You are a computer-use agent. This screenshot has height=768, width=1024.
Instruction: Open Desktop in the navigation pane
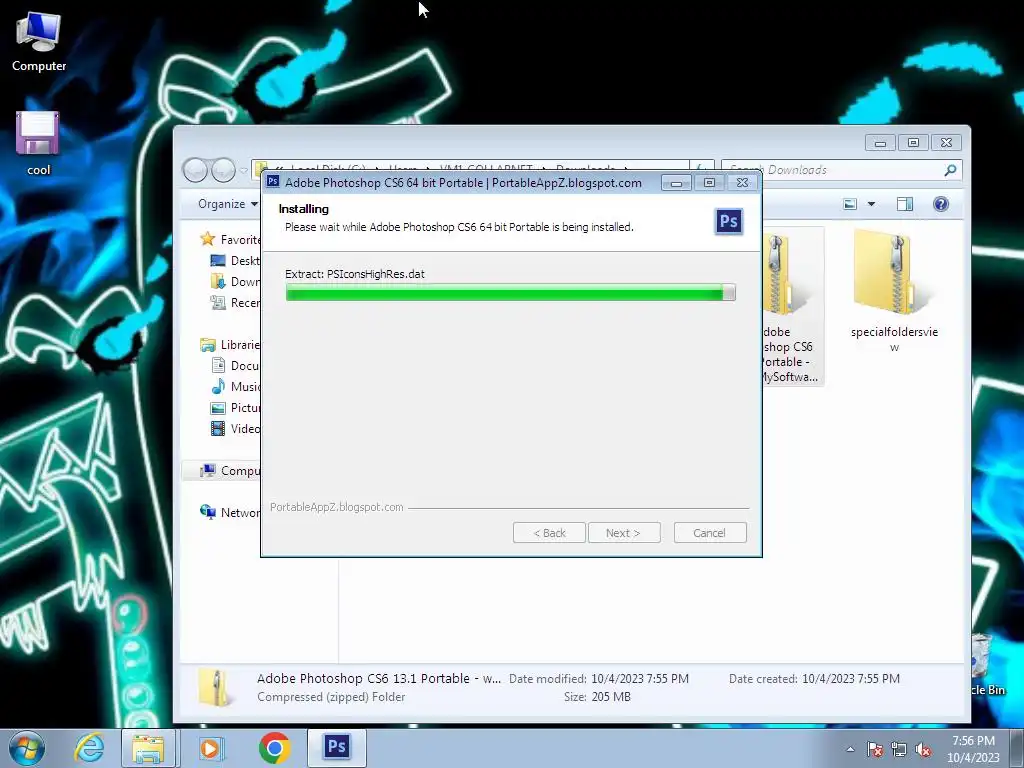pos(235,261)
